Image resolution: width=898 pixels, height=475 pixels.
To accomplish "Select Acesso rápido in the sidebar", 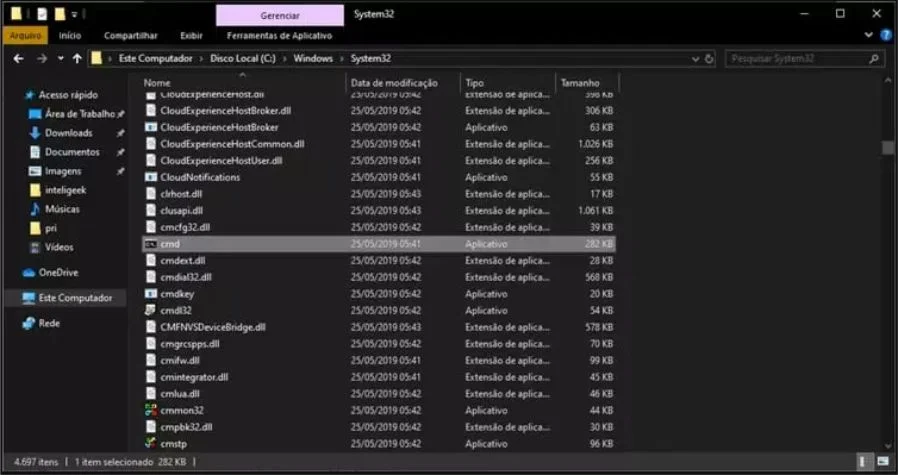I will tap(68, 95).
